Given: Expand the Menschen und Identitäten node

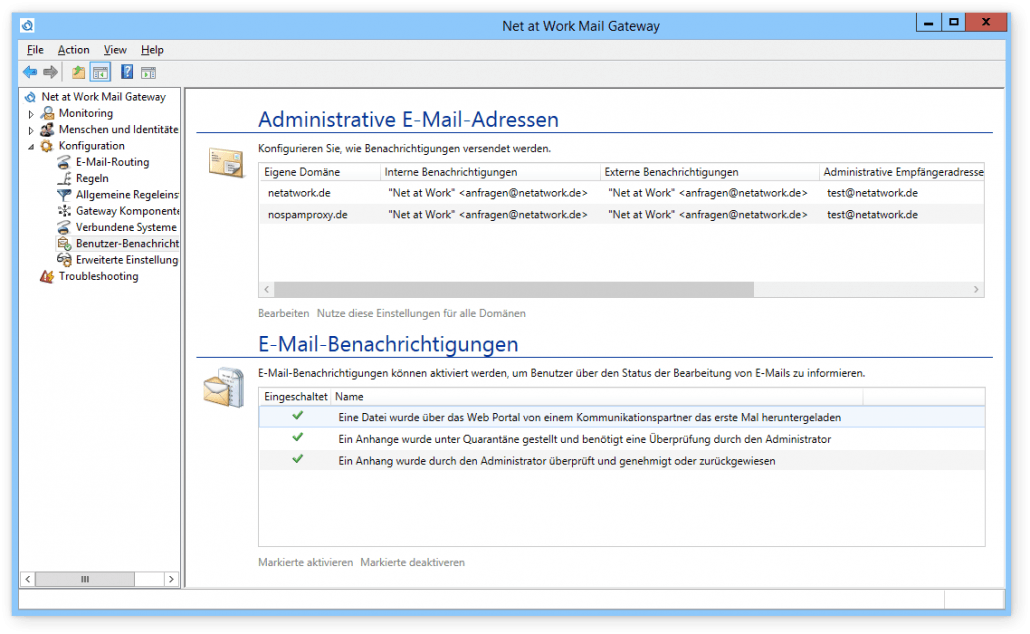Looking at the screenshot, I should pos(31,130).
